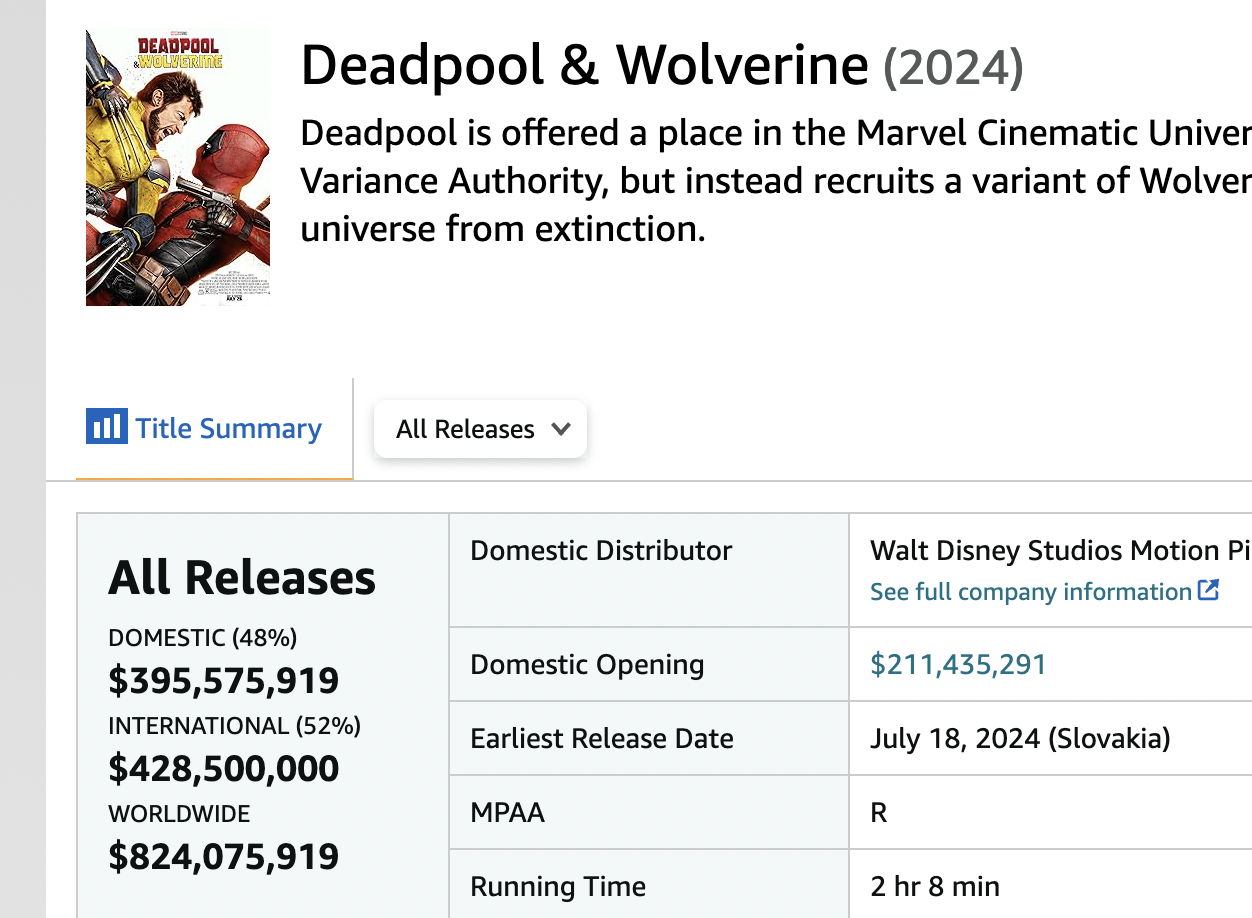
Task: Click the chevron arrow in All Releases dropdown
Action: tap(561, 429)
